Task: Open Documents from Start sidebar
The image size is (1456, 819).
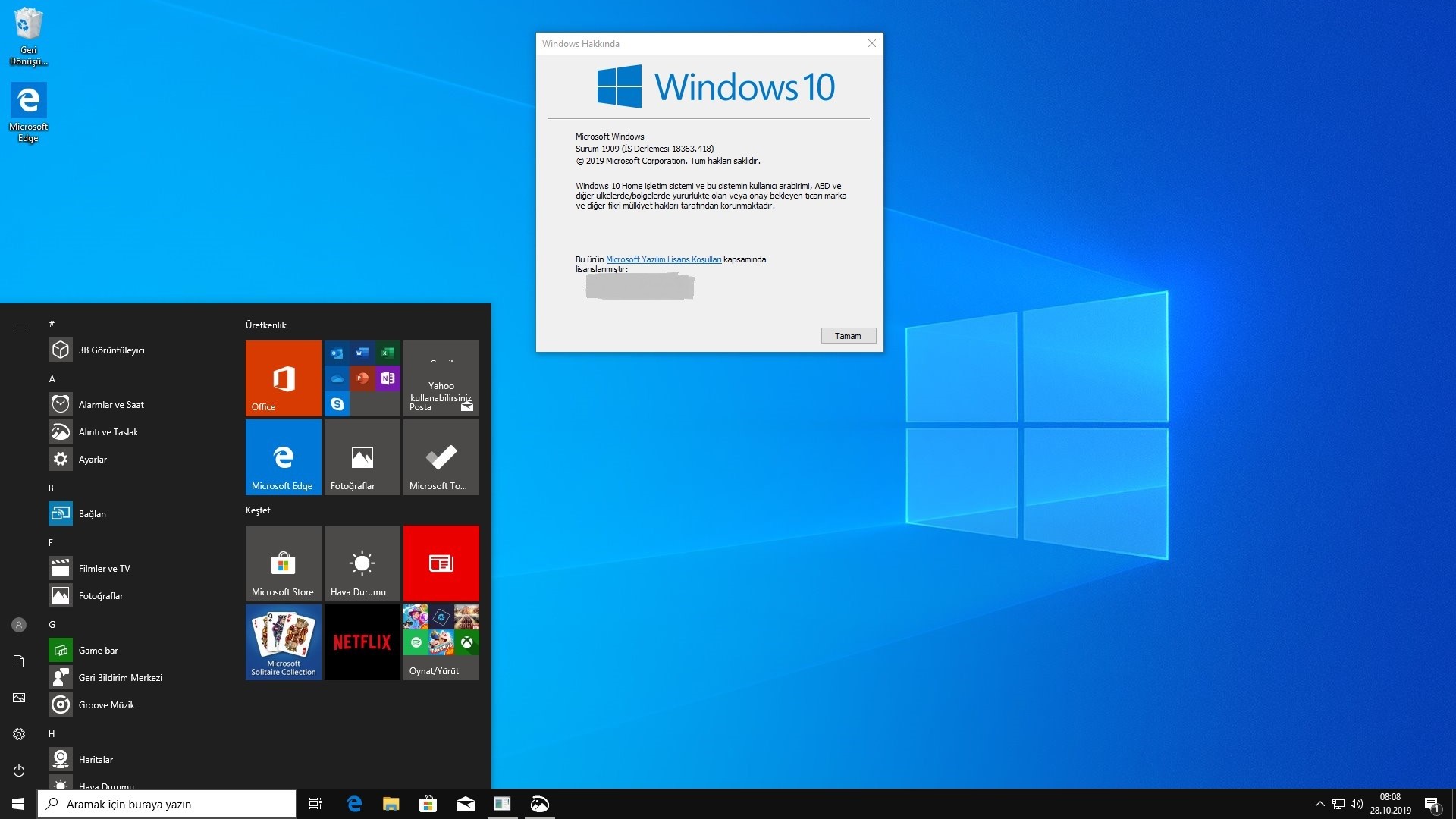Action: point(19,661)
